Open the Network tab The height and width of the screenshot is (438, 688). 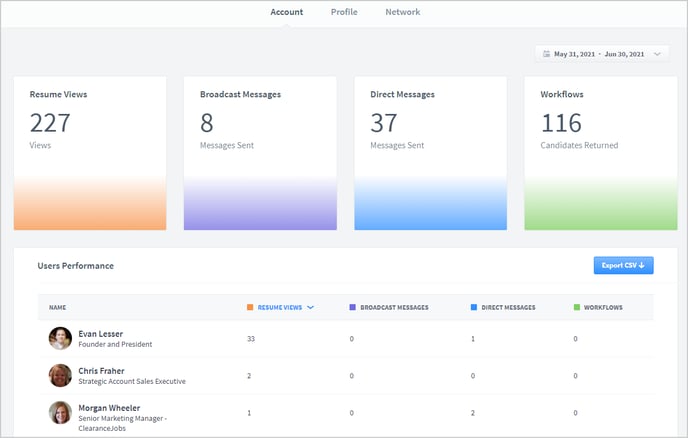click(x=402, y=12)
